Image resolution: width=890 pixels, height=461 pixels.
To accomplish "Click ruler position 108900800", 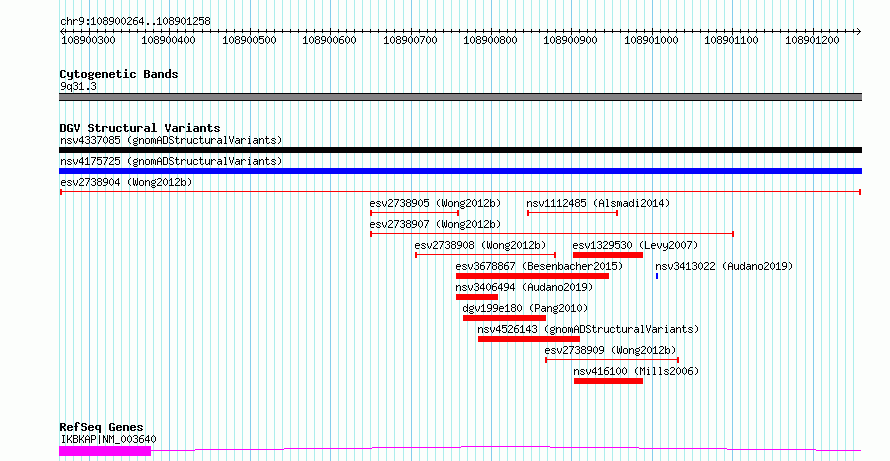I will coord(490,40).
